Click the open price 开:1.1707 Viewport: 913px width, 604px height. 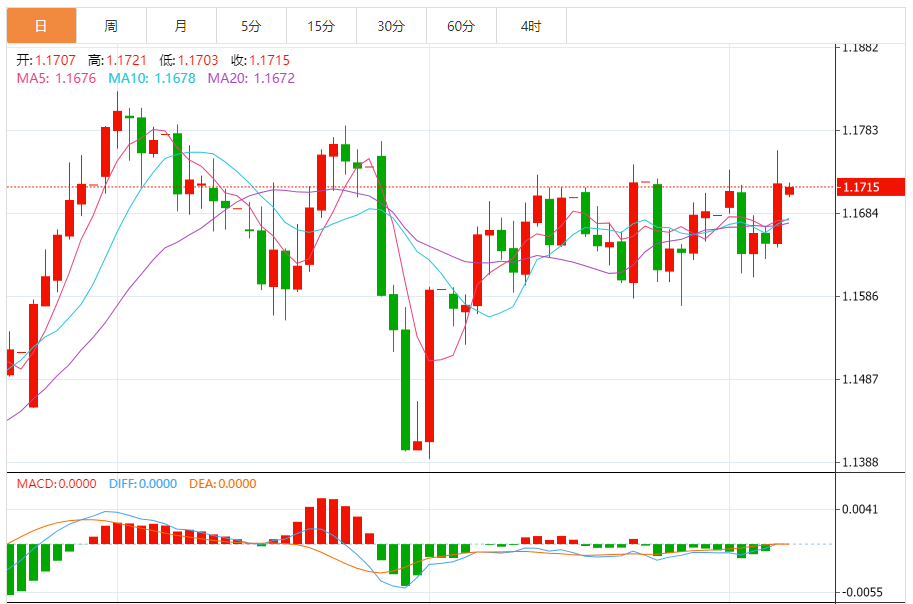point(46,60)
